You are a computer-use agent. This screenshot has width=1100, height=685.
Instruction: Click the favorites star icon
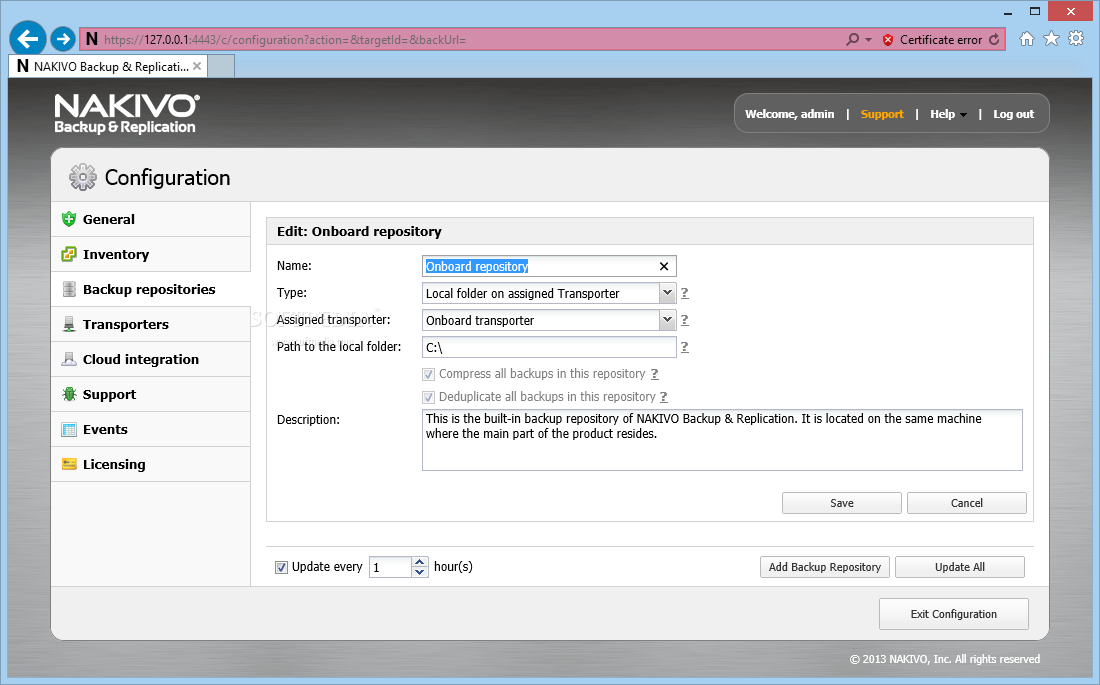[x=1051, y=39]
